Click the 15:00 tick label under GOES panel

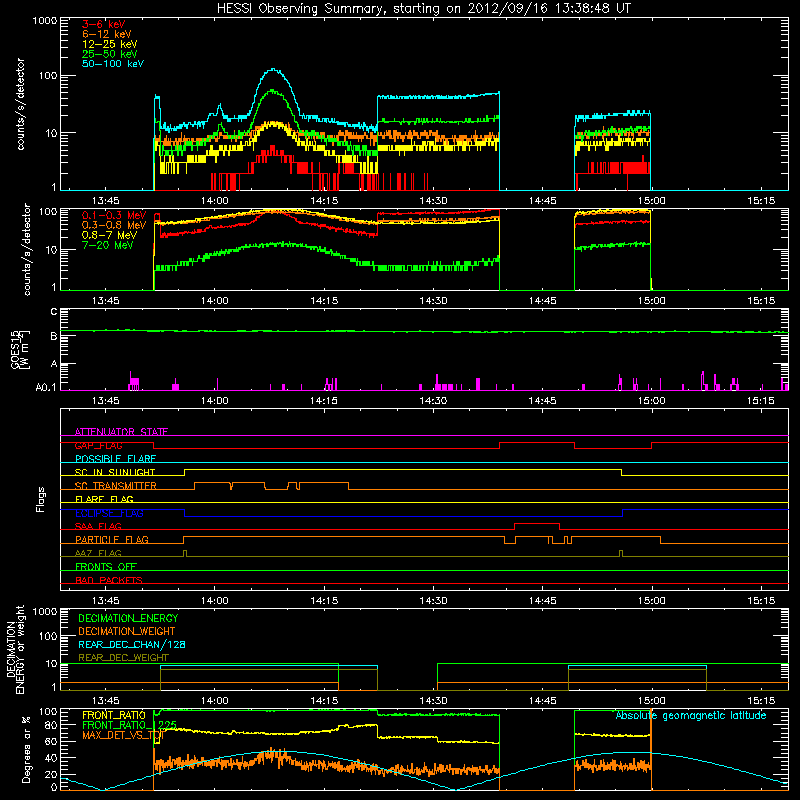click(652, 401)
